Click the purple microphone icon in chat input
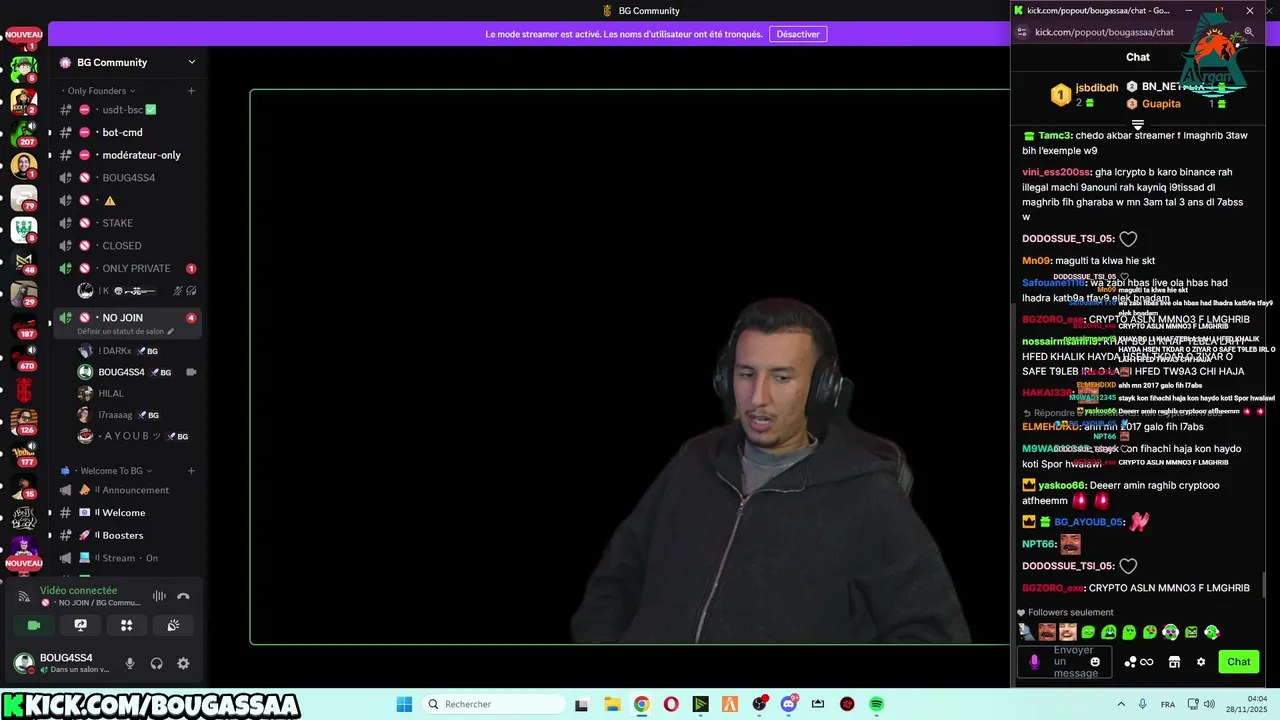The height and width of the screenshot is (720, 1280). click(x=1034, y=662)
